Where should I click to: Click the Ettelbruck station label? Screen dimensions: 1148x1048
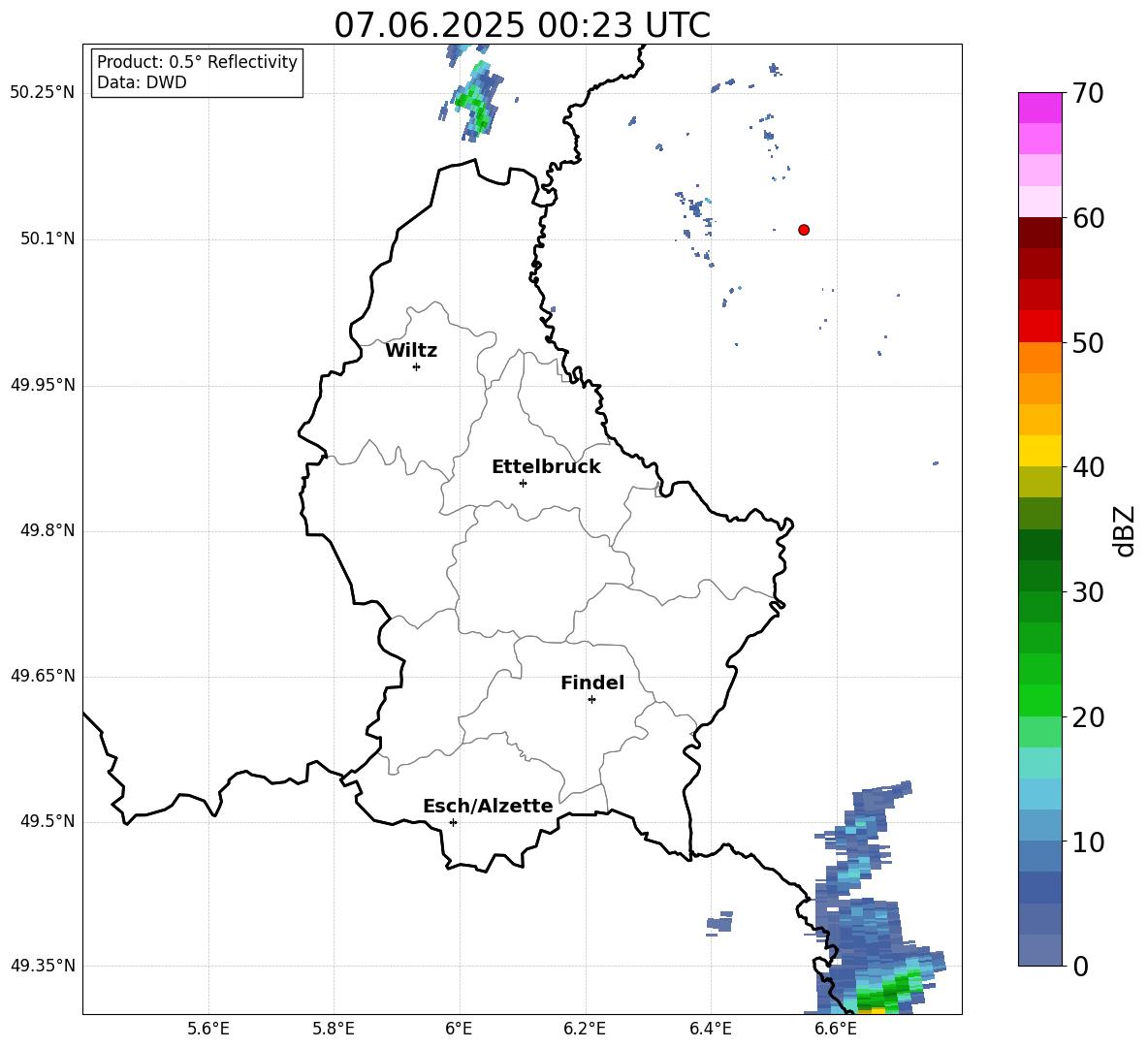[546, 467]
